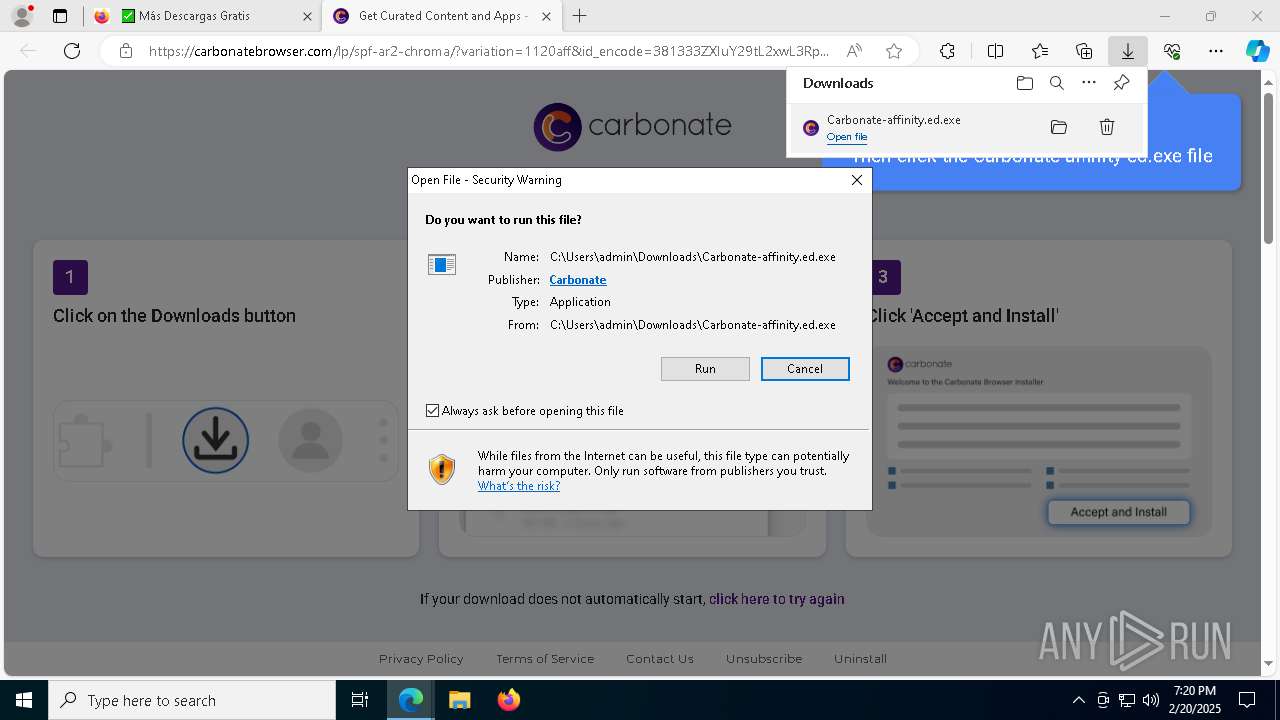1280x720 pixels.
Task: Click Run in Security Warning dialog
Action: coord(705,369)
